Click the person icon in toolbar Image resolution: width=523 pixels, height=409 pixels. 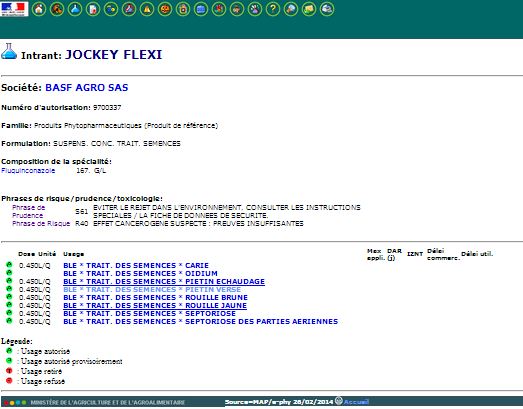(237, 9)
